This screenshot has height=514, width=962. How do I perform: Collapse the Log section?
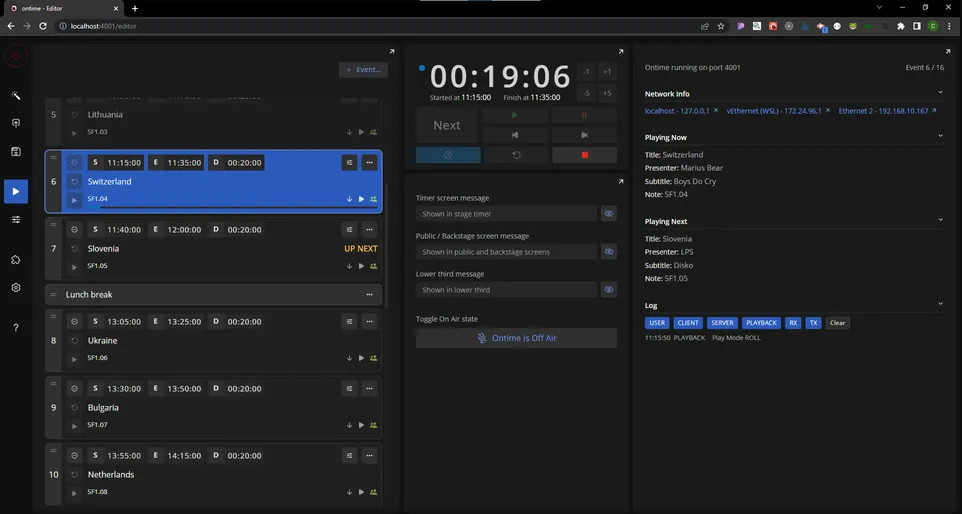click(940, 304)
